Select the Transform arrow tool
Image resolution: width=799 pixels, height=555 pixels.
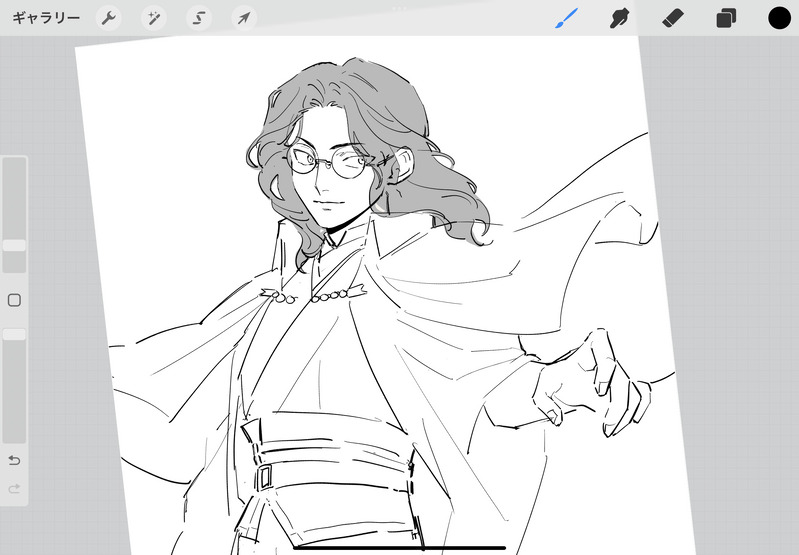pyautogui.click(x=244, y=18)
